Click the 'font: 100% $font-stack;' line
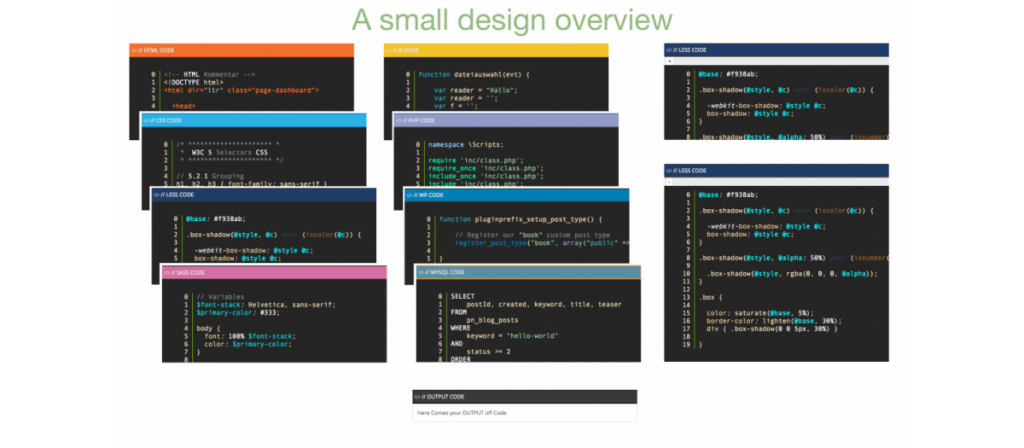 coord(250,336)
